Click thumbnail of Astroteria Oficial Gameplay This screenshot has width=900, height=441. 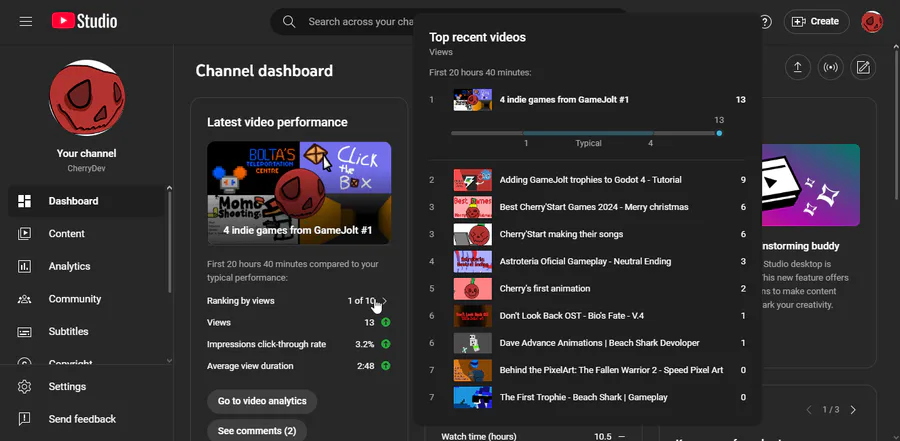point(472,261)
